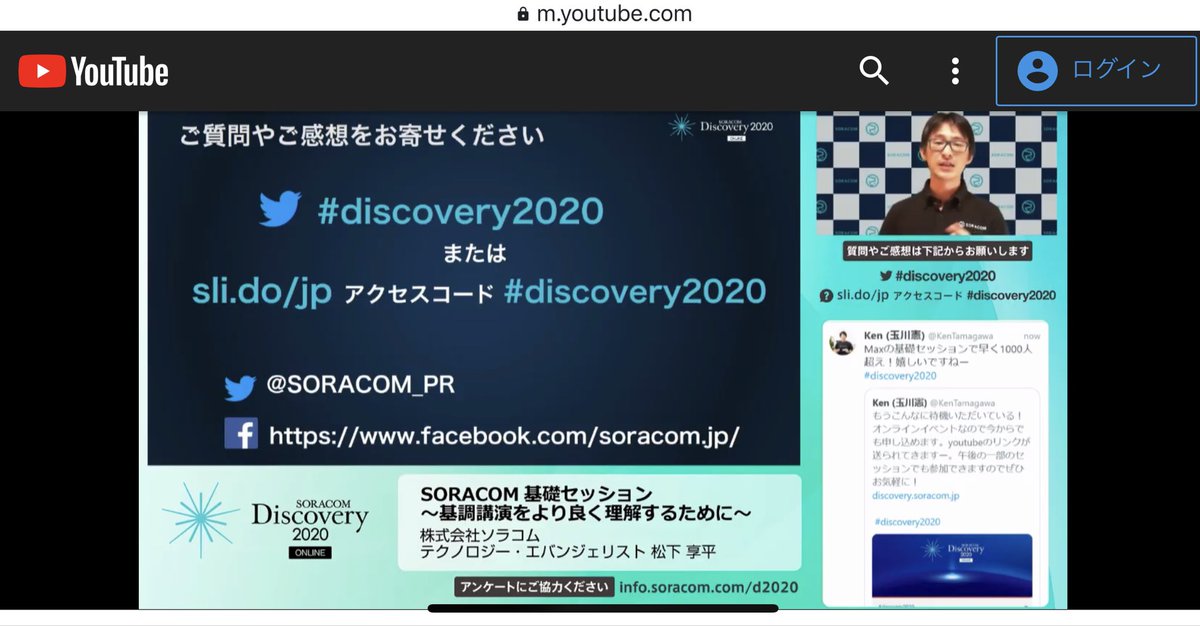Open the YouTube home logo
Screen dimensions: 1200x626
[x=94, y=71]
